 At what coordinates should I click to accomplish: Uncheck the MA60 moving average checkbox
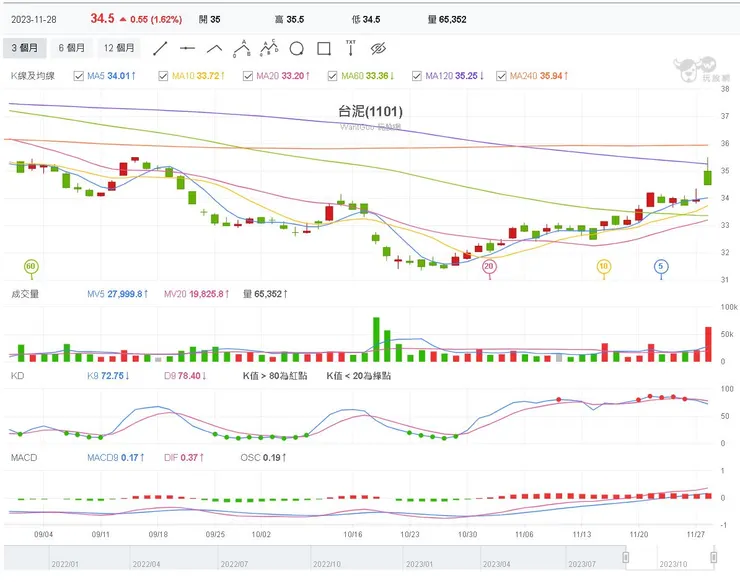[x=332, y=76]
